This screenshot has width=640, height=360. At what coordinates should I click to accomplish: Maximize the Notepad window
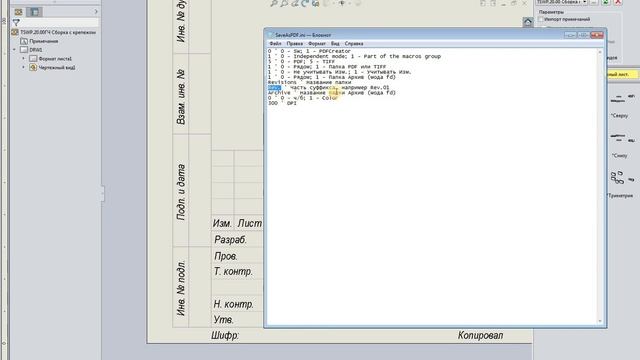point(583,35)
